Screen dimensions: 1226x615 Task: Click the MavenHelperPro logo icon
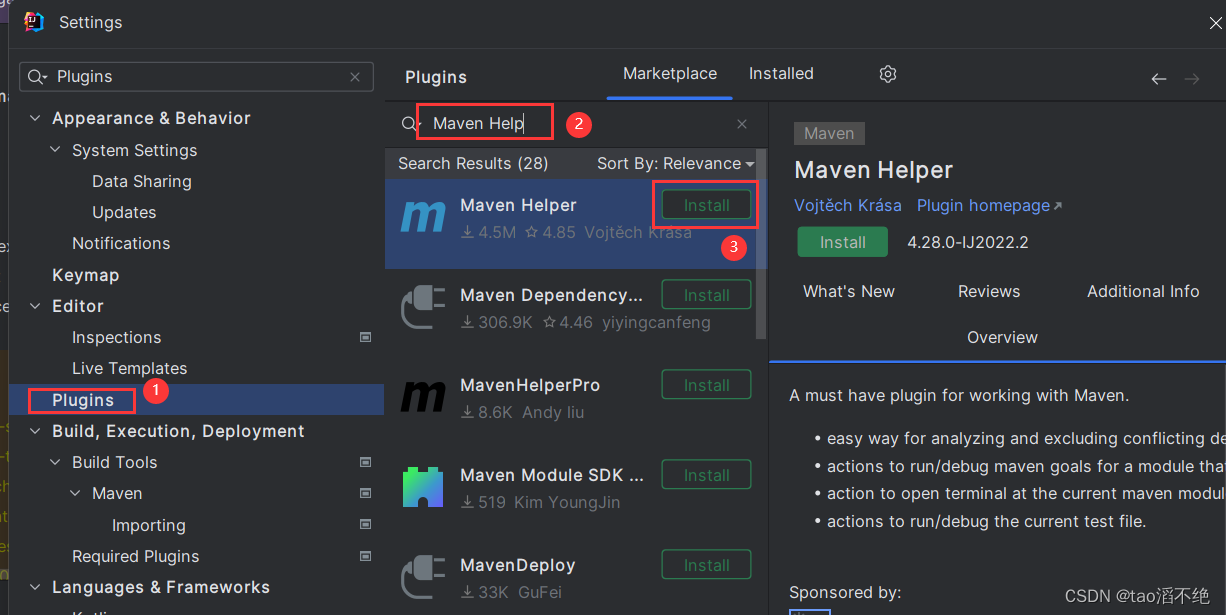click(x=422, y=397)
